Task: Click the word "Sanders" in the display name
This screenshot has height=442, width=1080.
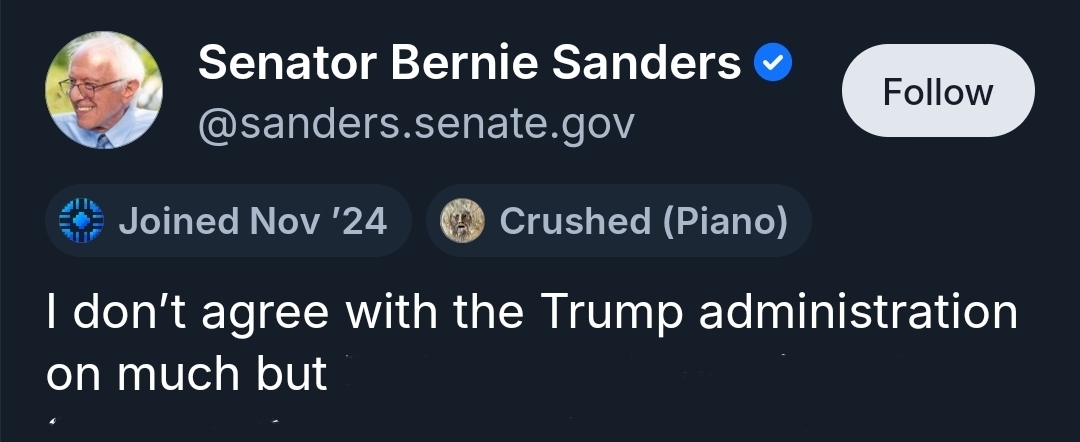Action: [647, 64]
